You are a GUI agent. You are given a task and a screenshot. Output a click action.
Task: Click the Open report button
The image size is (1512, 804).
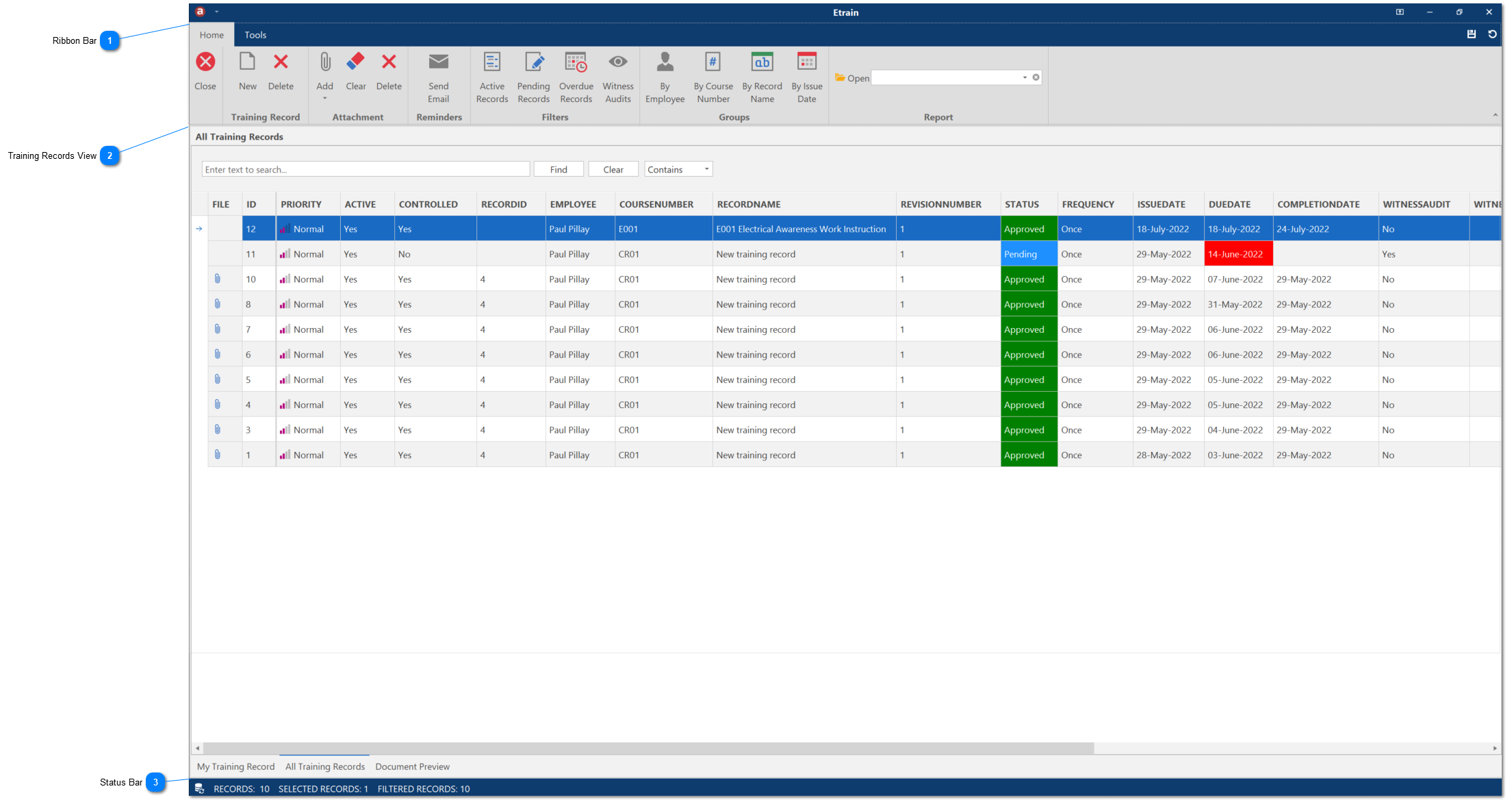click(852, 78)
